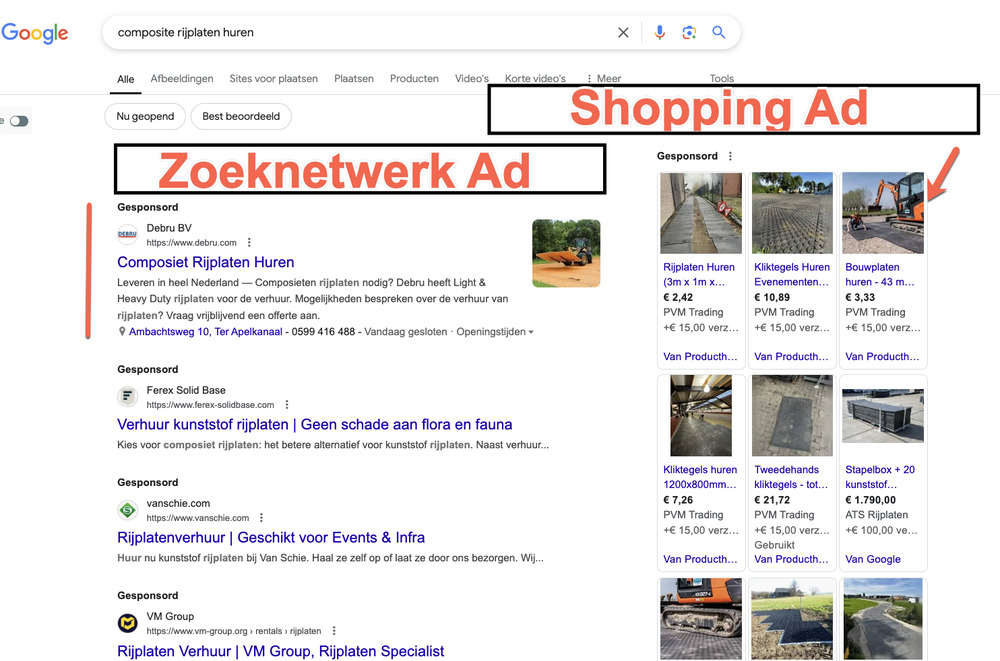1000x661 pixels.
Task: Switch to the Producten tab
Action: click(x=415, y=78)
